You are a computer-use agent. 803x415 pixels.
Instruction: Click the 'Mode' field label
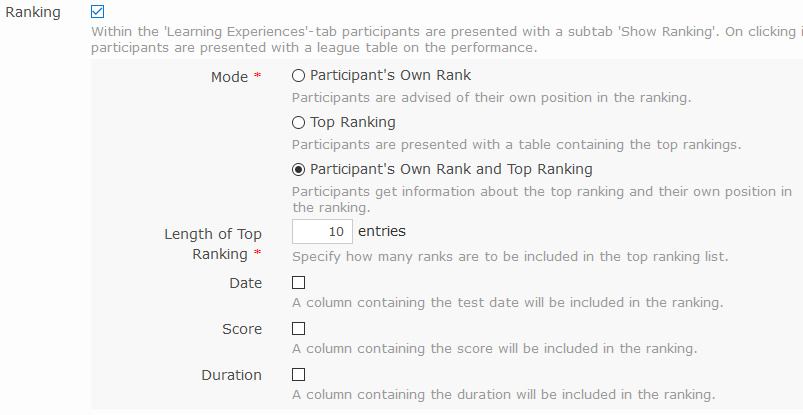[x=229, y=77]
